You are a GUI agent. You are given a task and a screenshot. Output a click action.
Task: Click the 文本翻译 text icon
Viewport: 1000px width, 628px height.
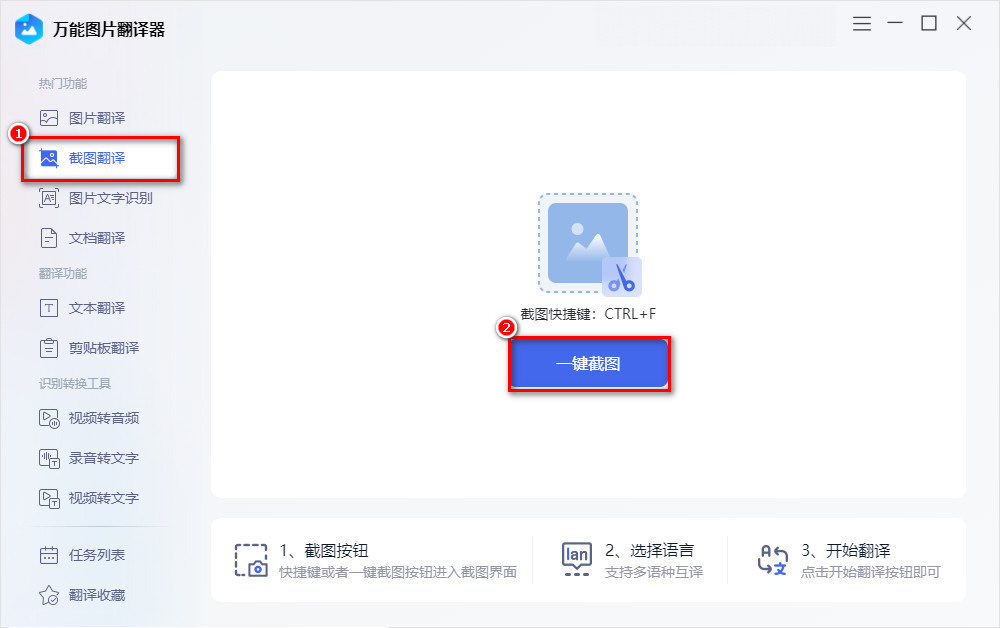pyautogui.click(x=50, y=308)
